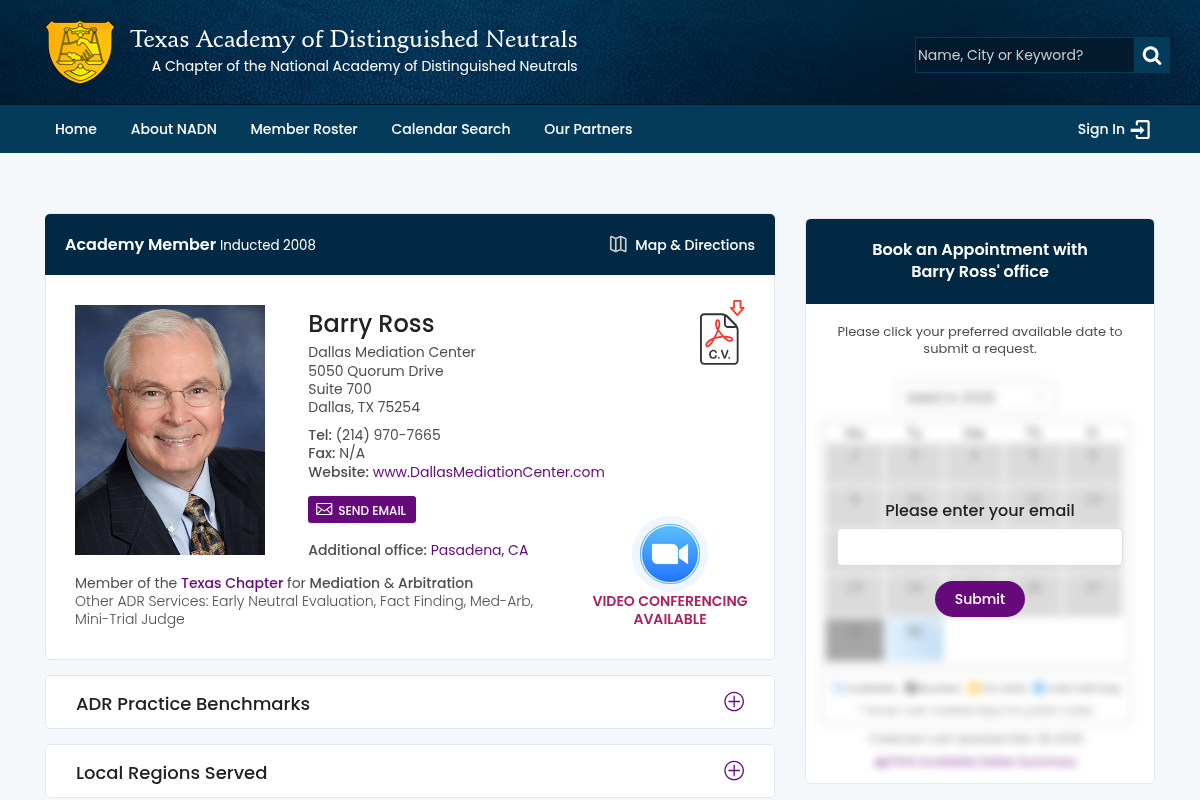Click the Academy shield logo

tap(80, 52)
